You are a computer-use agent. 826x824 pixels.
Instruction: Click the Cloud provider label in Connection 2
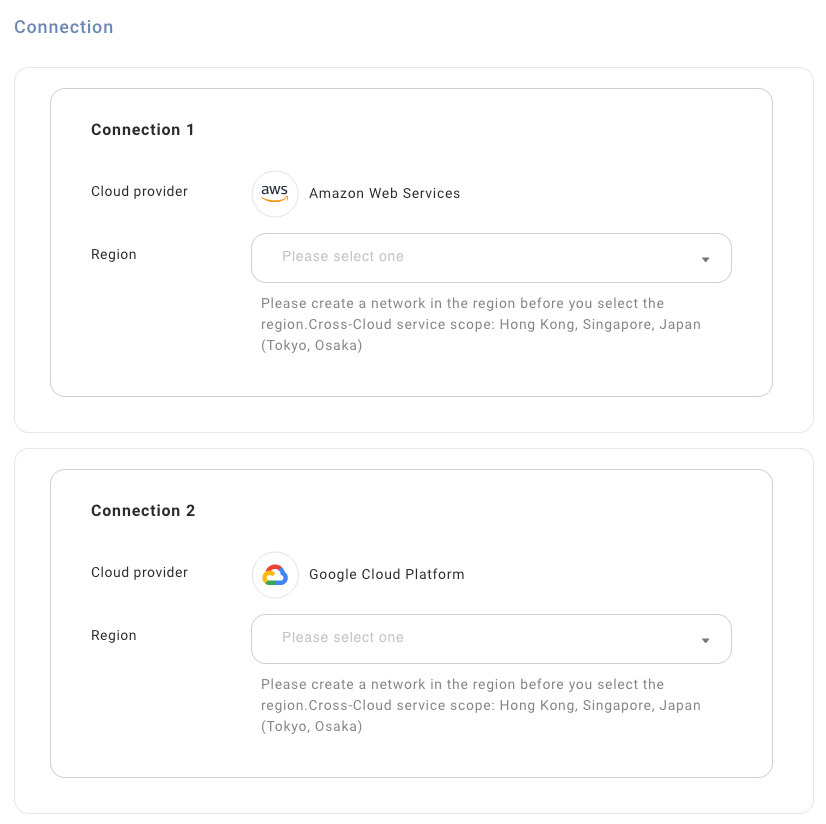point(139,572)
